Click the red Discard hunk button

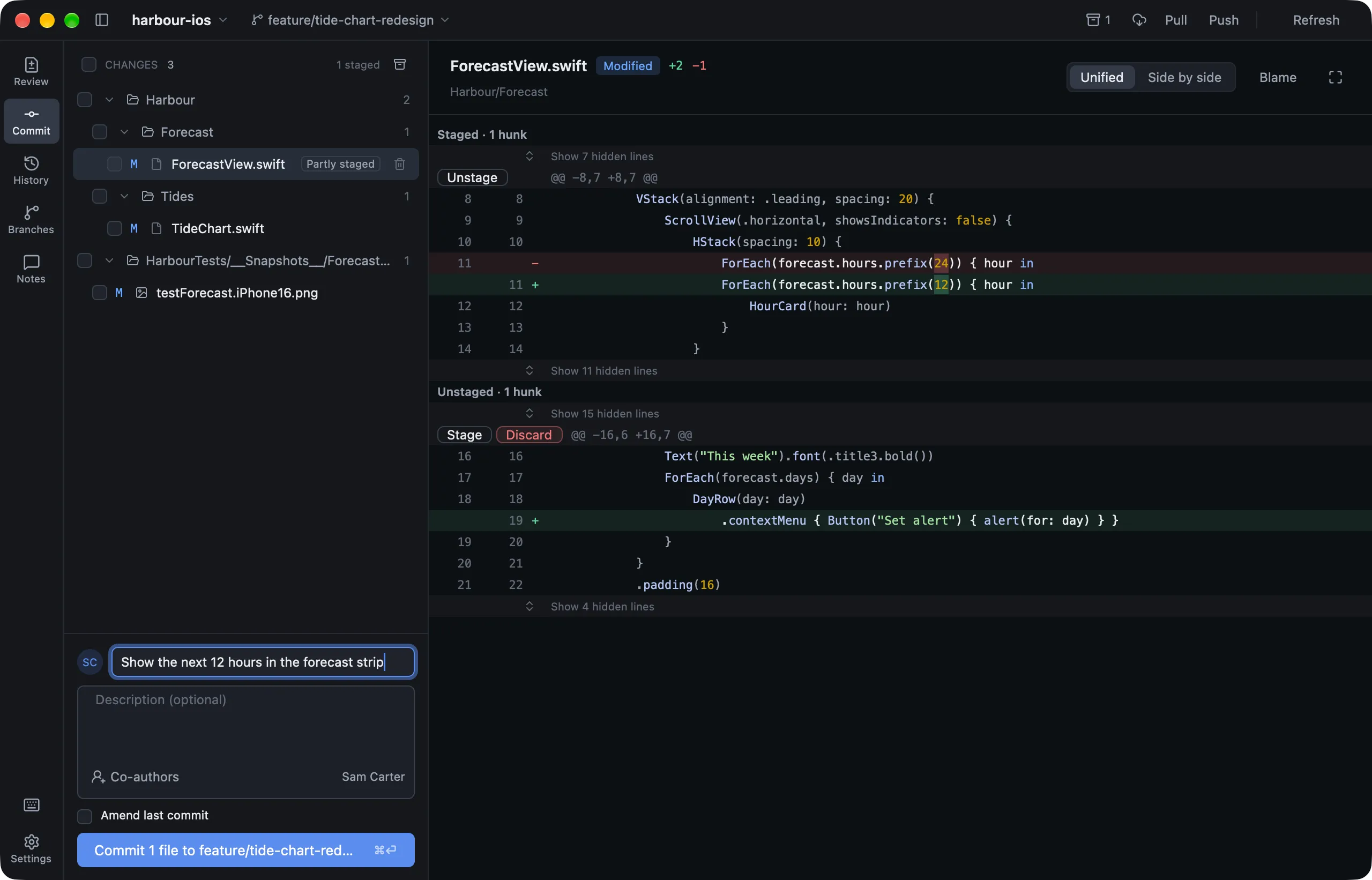pos(528,435)
